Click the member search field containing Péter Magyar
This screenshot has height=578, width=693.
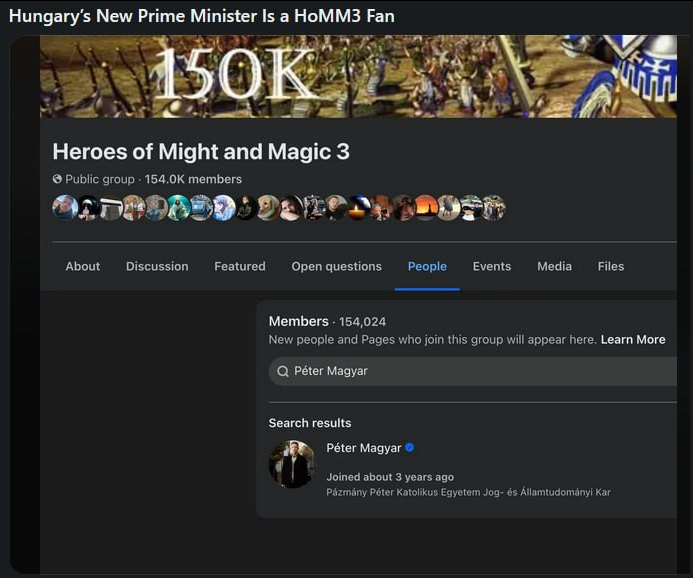tap(472, 371)
